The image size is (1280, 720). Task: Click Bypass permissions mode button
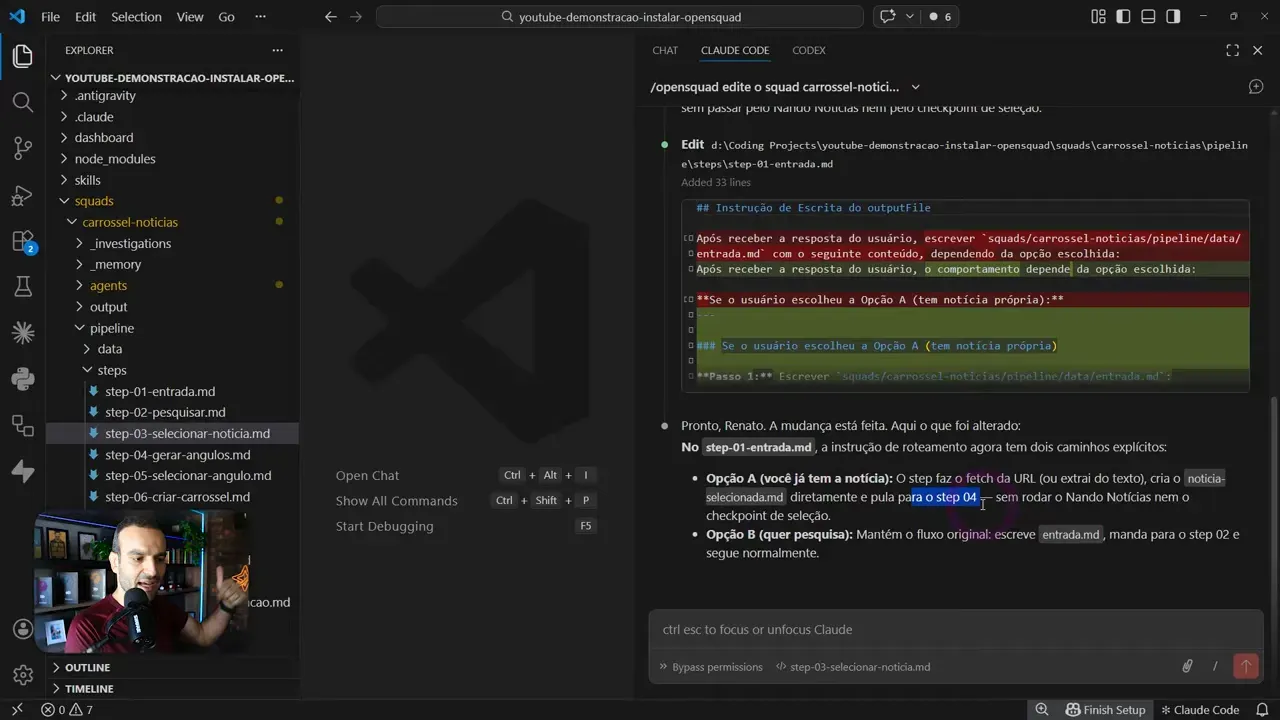tap(710, 667)
